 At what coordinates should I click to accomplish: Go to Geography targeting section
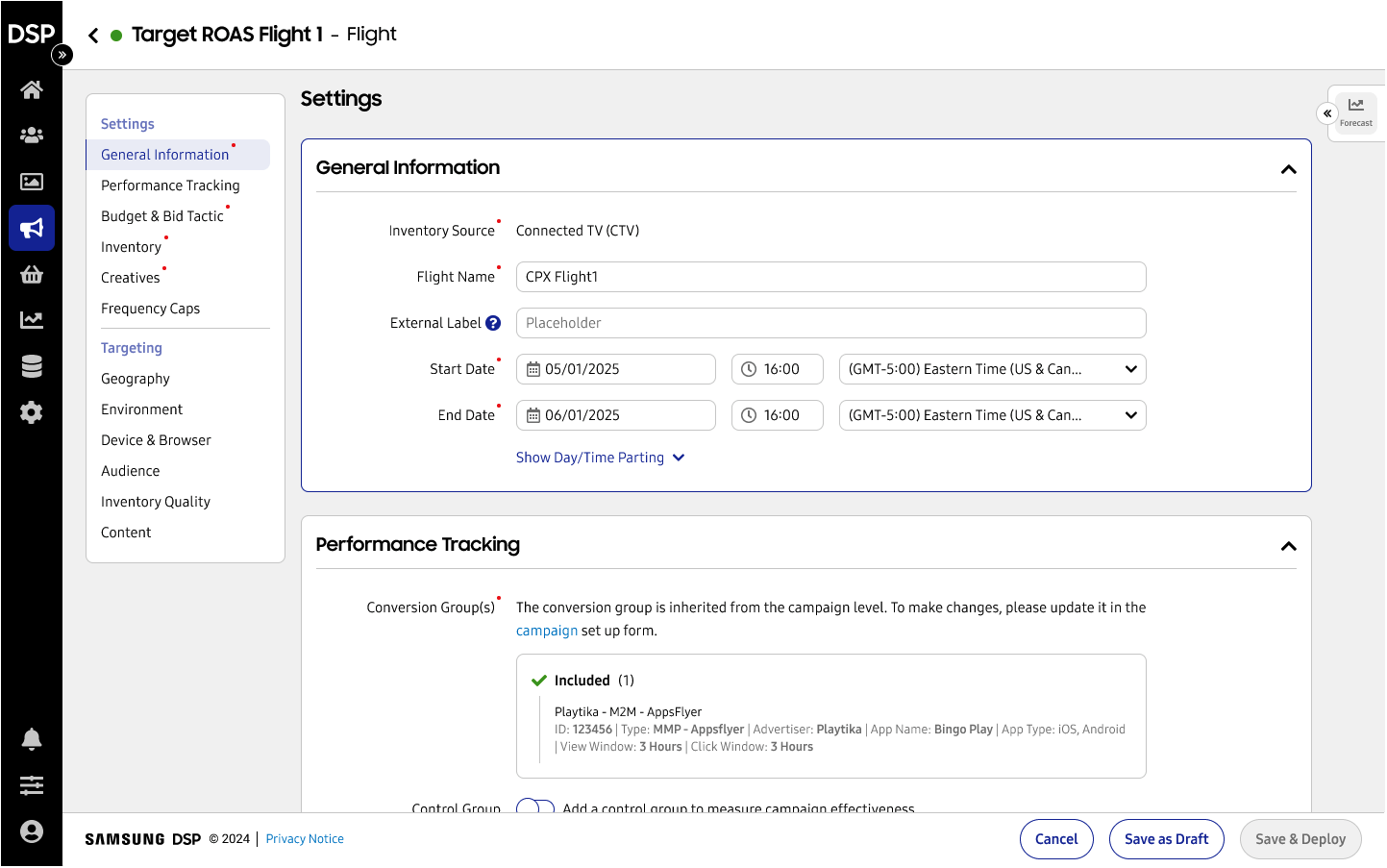point(136,379)
